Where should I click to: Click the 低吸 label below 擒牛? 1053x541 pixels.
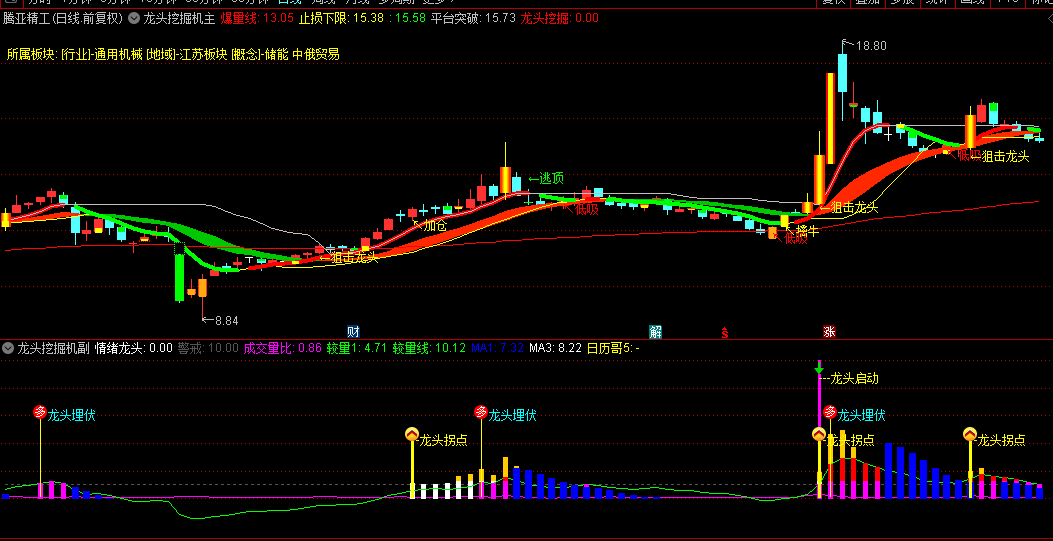(x=794, y=238)
